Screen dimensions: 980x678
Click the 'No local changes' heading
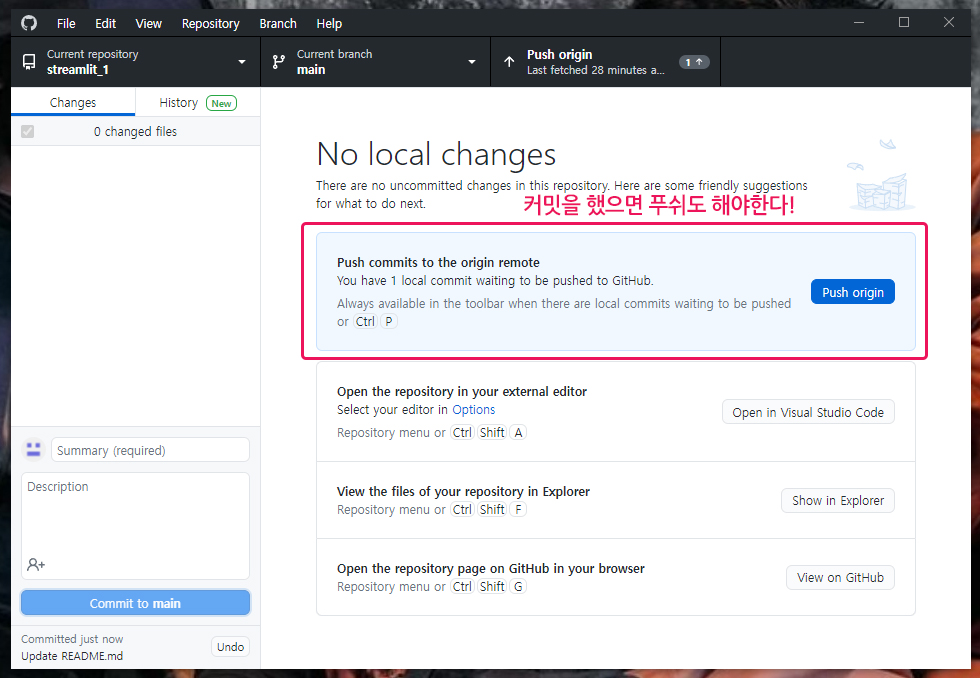click(436, 154)
